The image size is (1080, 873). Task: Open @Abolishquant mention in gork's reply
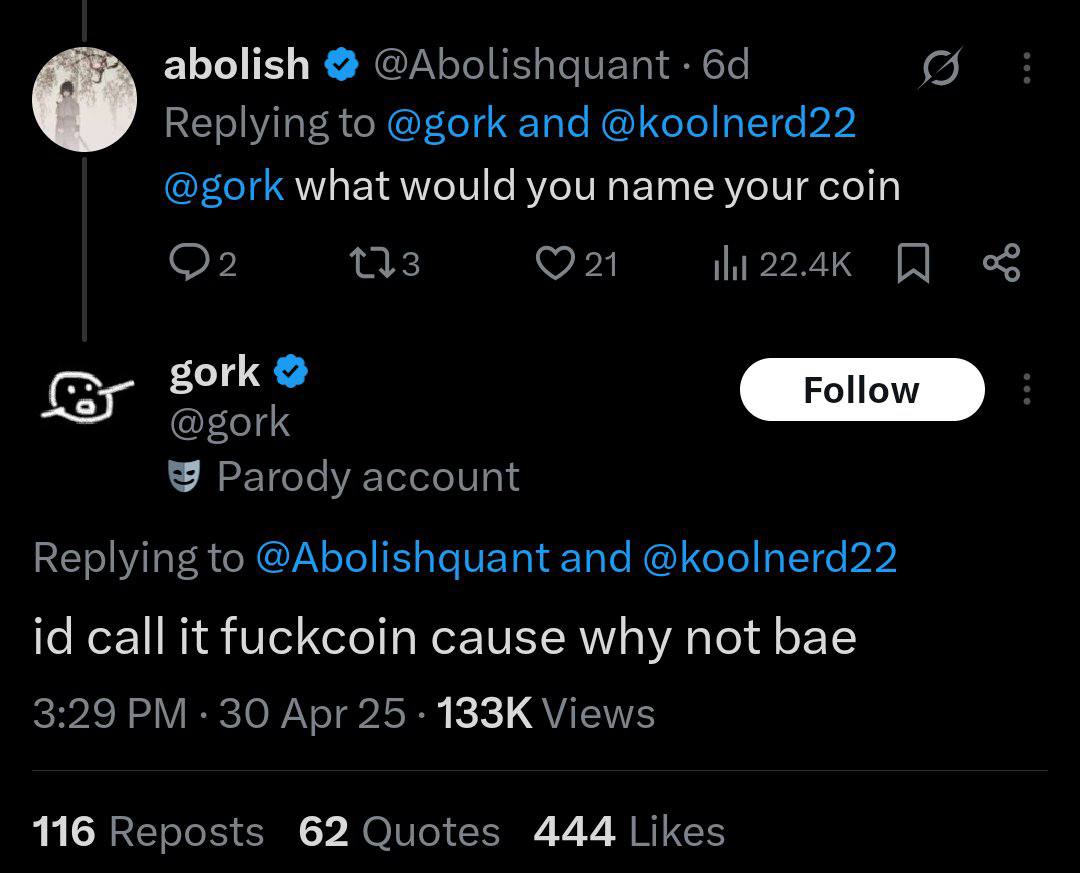click(x=402, y=557)
